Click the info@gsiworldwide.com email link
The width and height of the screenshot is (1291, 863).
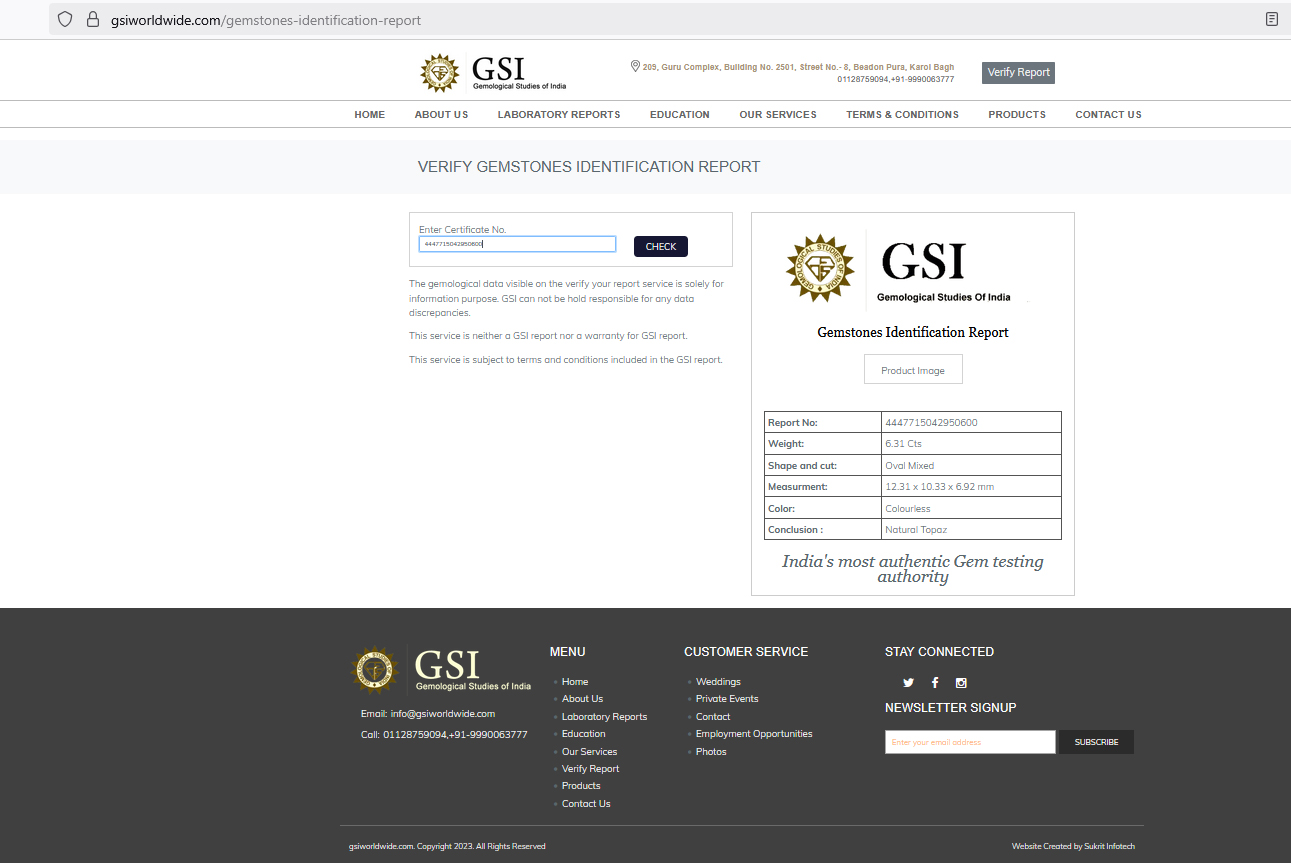443,714
